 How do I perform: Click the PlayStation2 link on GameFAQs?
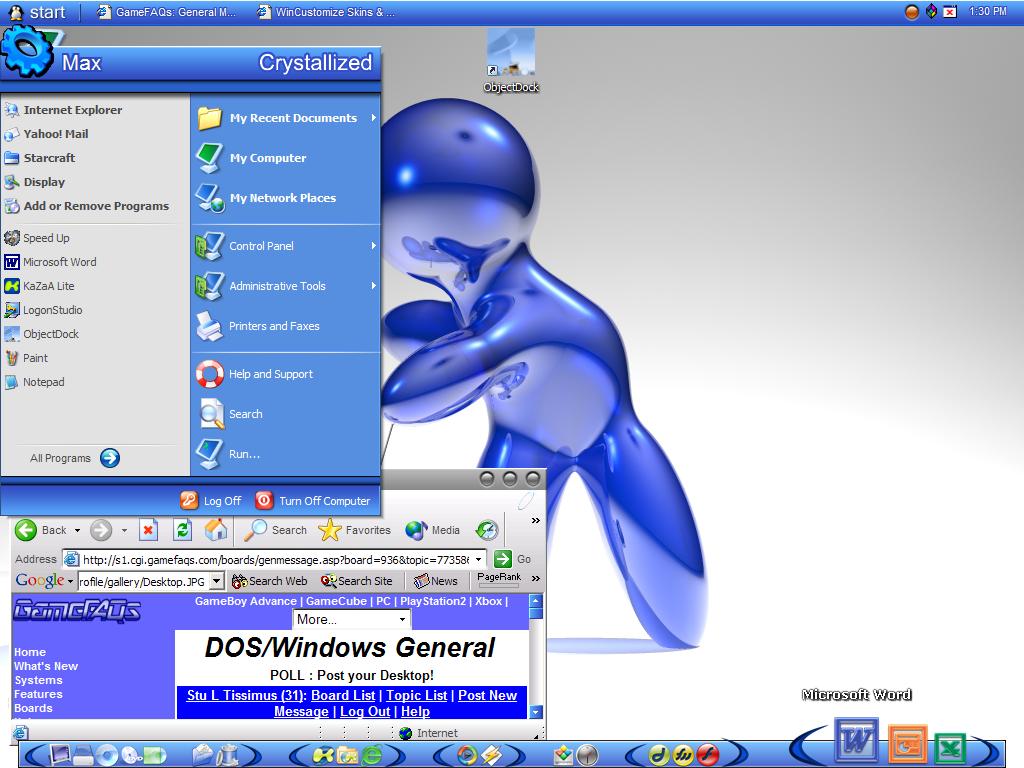[x=433, y=601]
